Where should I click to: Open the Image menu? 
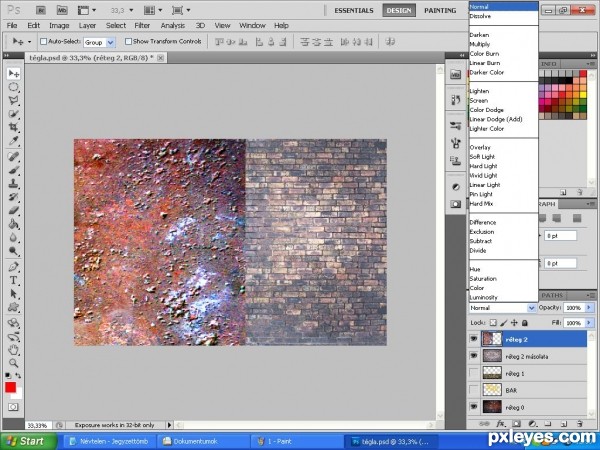pos(59,26)
